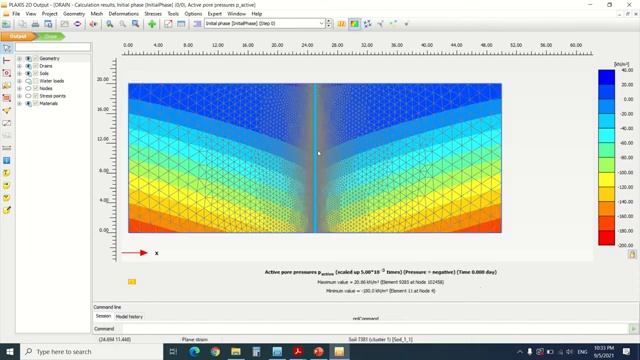The height and width of the screenshot is (360, 640).
Task: Select the cross section line tool
Action: 7,61
